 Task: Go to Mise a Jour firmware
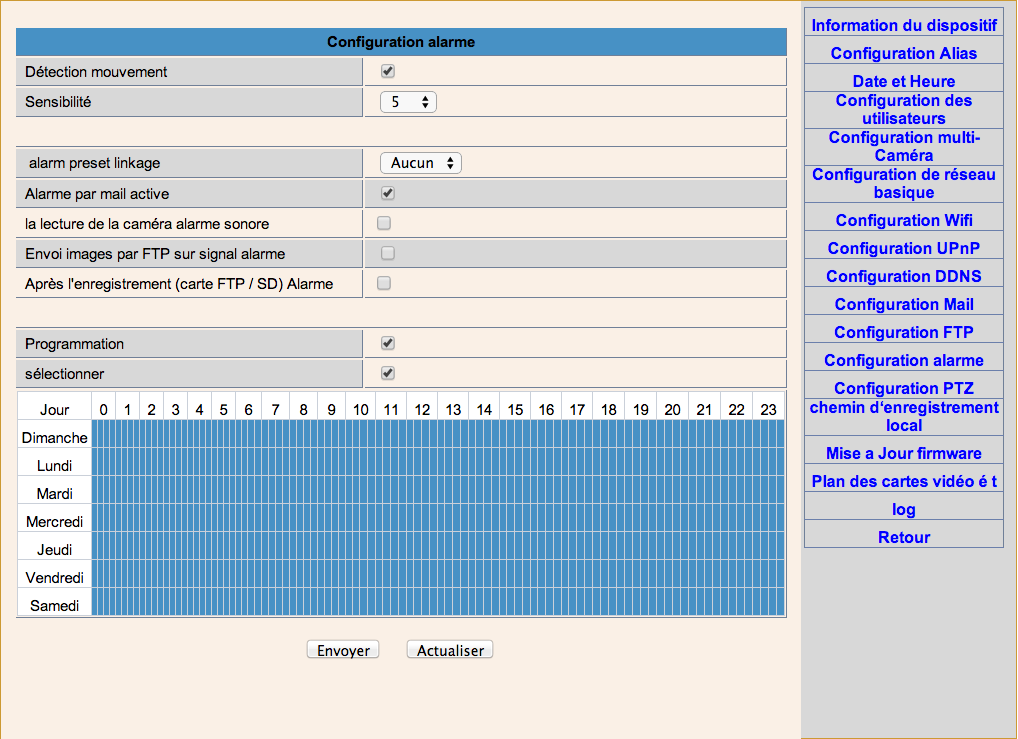[903, 453]
